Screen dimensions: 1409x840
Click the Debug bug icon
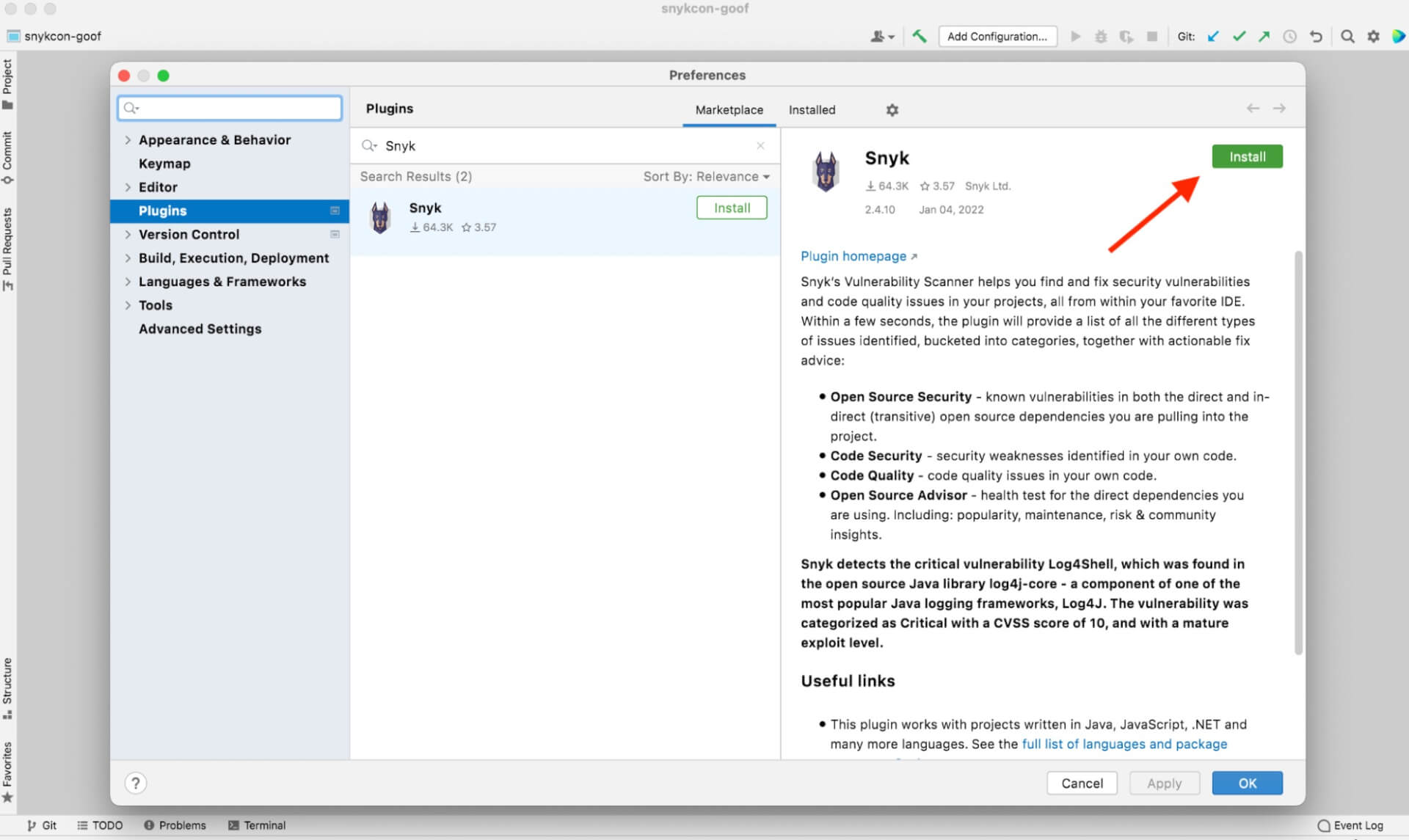tap(1100, 36)
